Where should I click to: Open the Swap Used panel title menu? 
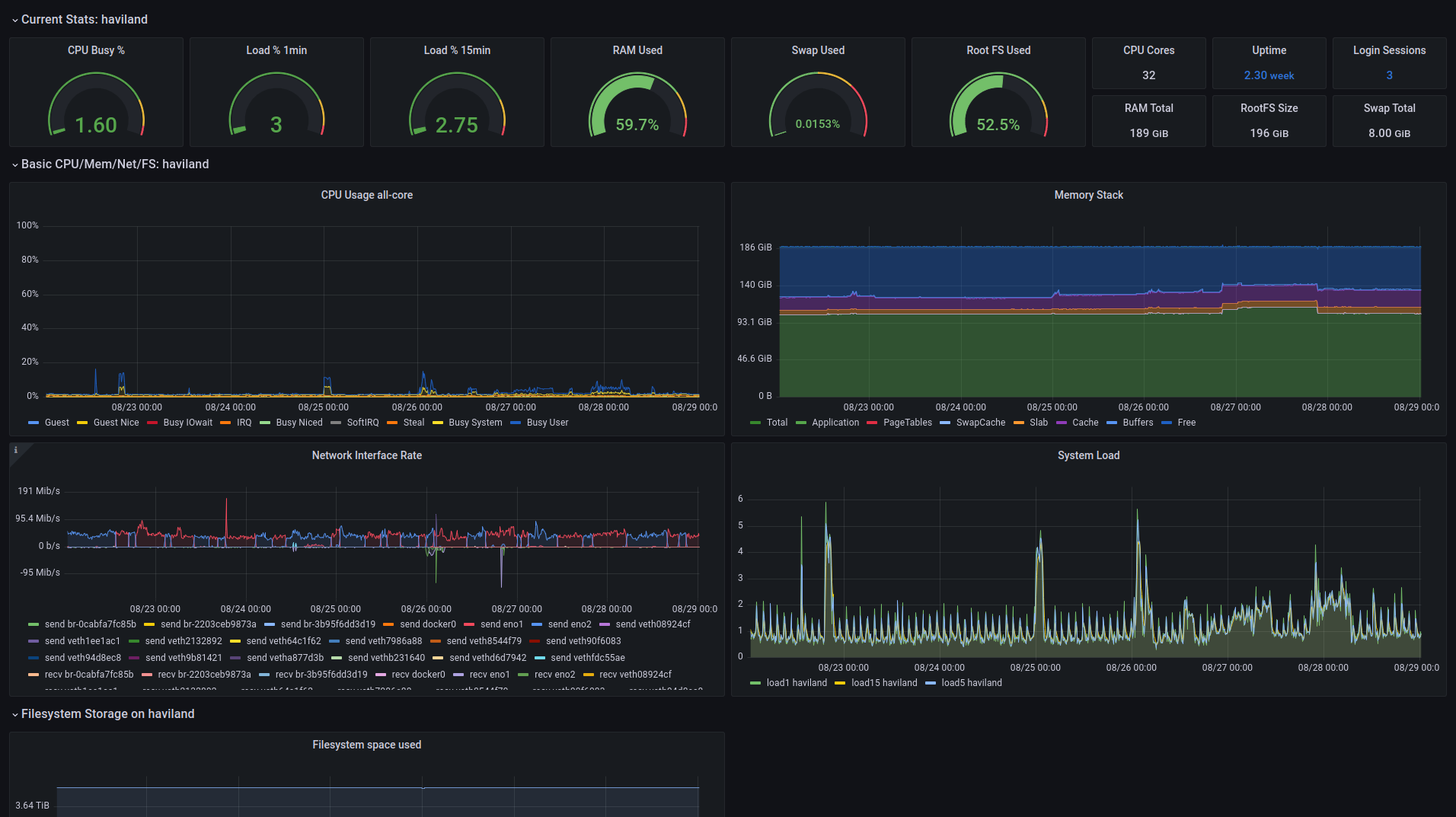(x=818, y=50)
